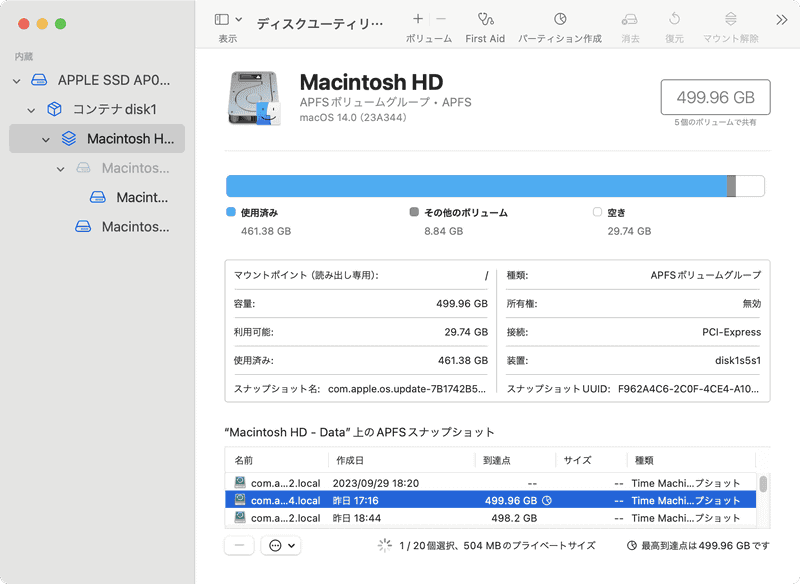
Task: Click the clock icon next to 499.96 GB tidemark
Action: point(547,500)
